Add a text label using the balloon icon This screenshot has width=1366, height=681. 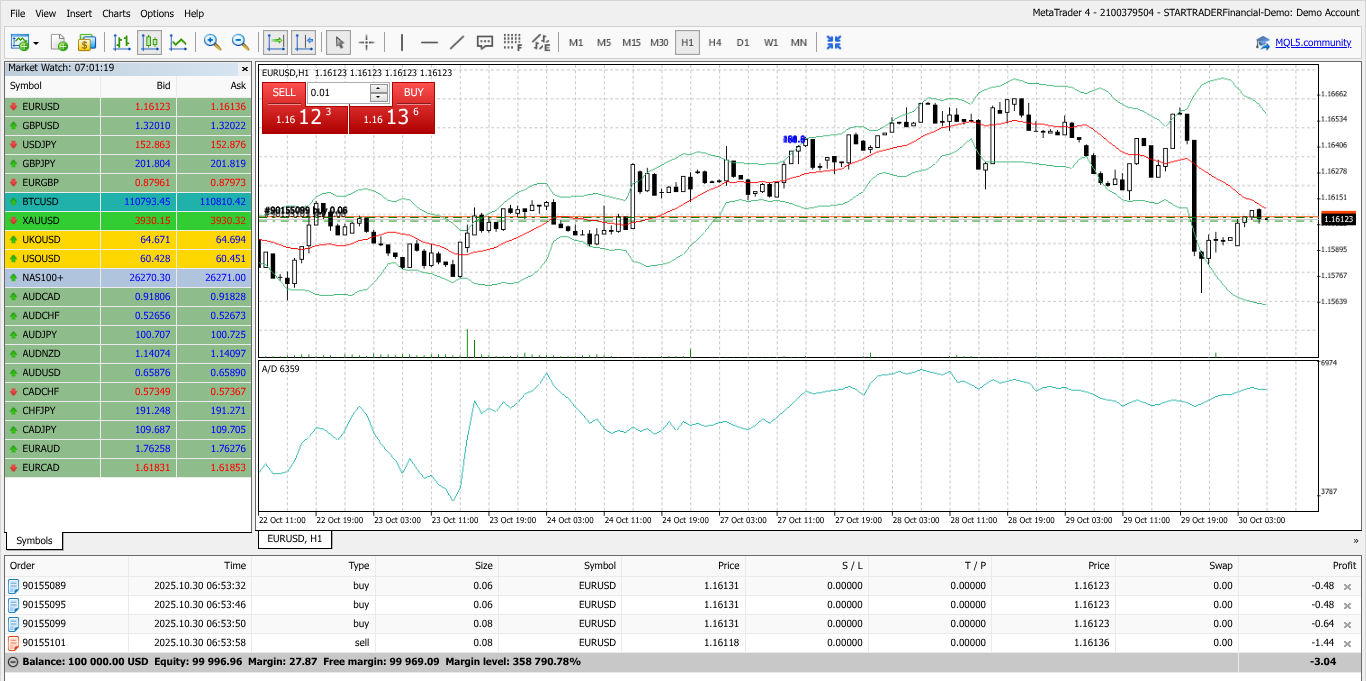[484, 42]
